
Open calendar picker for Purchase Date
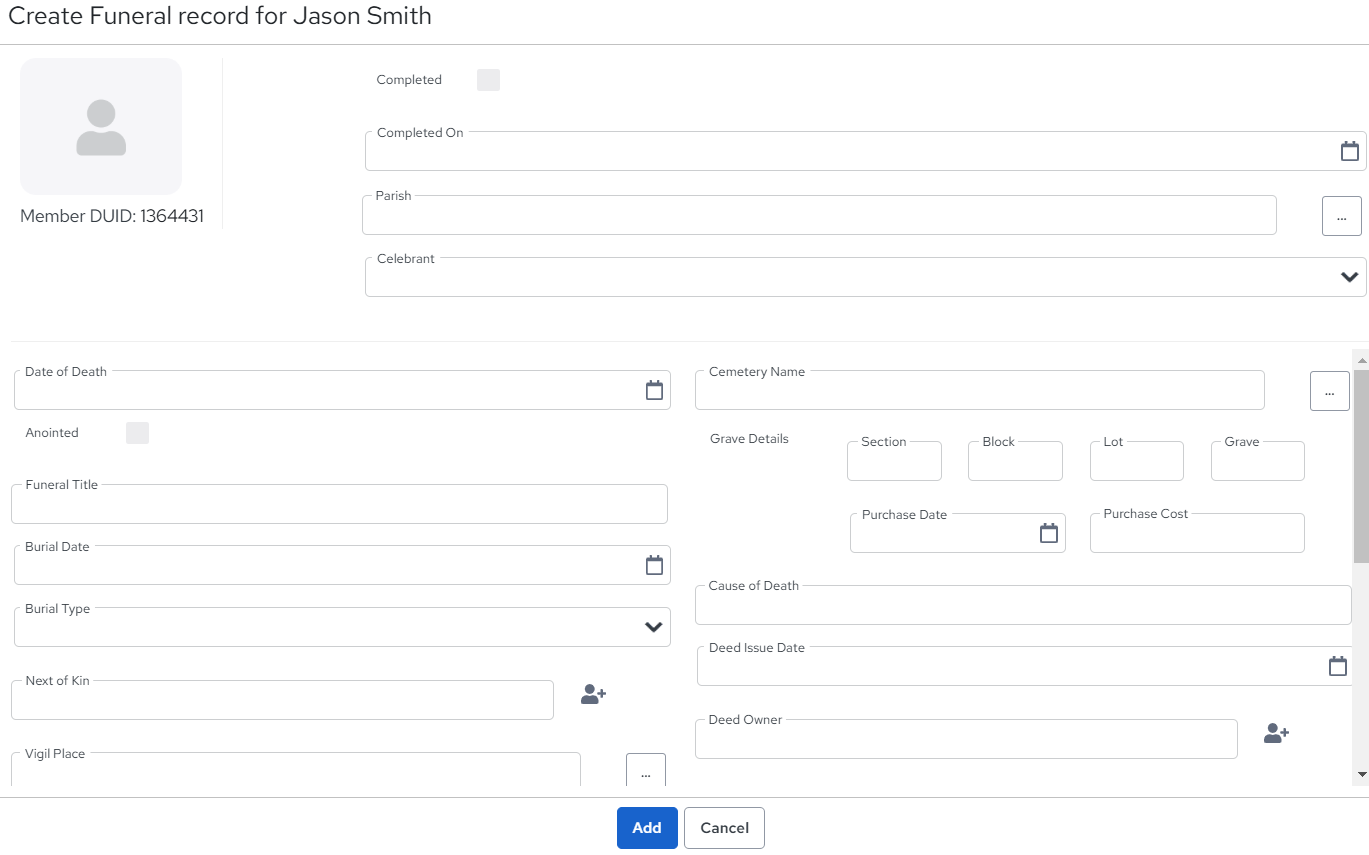point(1048,533)
